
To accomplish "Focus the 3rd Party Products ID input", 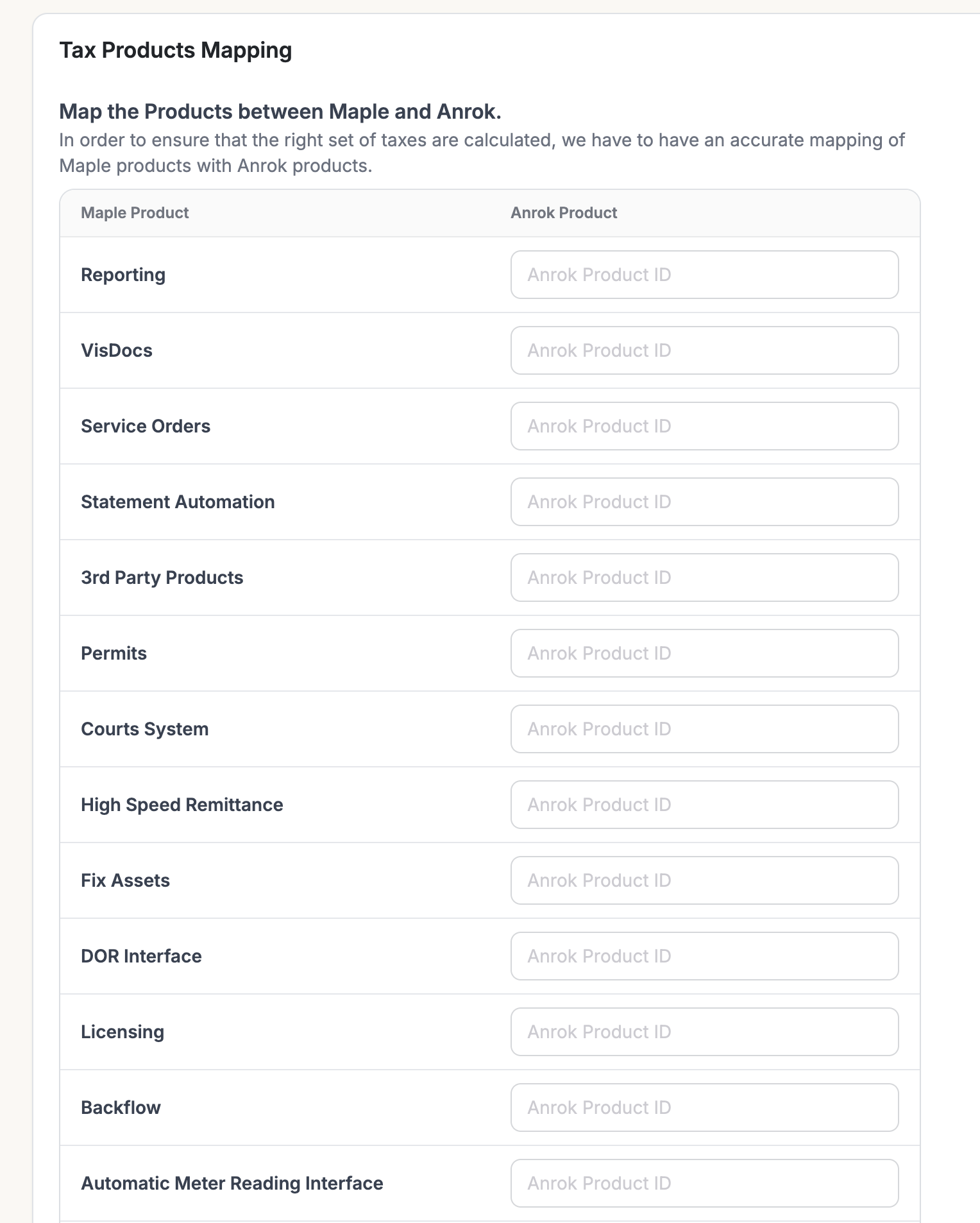I will [x=704, y=577].
